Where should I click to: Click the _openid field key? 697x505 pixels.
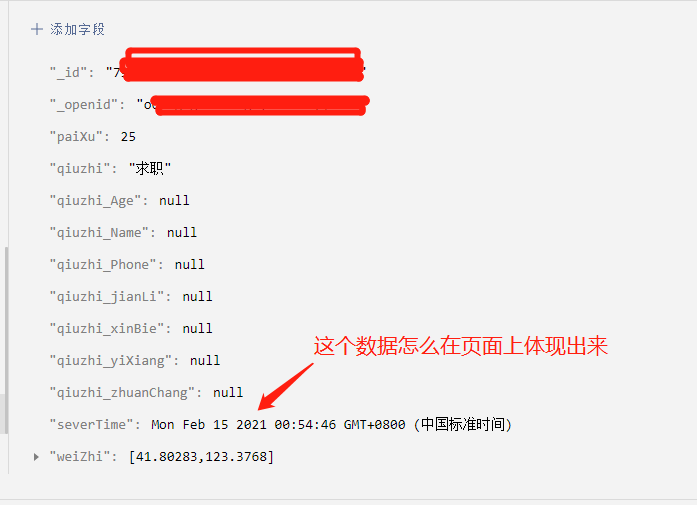click(84, 104)
